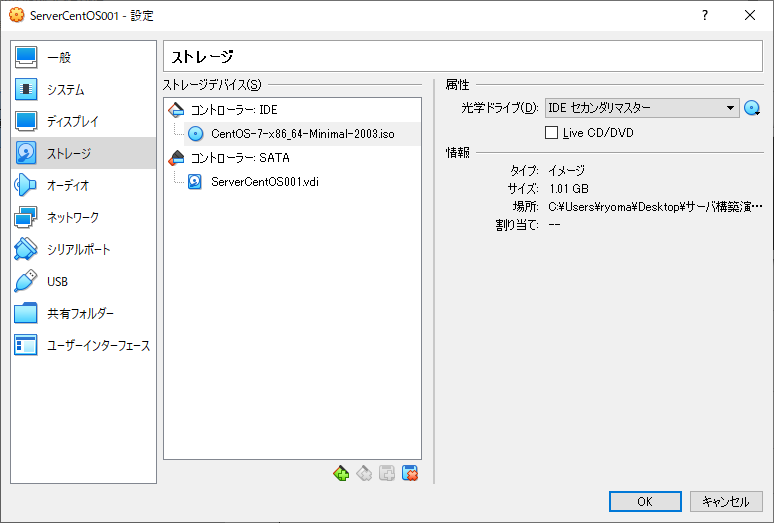The height and width of the screenshot is (523, 774).
Task: Open the ユーザーインターフェース settings category
Action: click(x=83, y=346)
